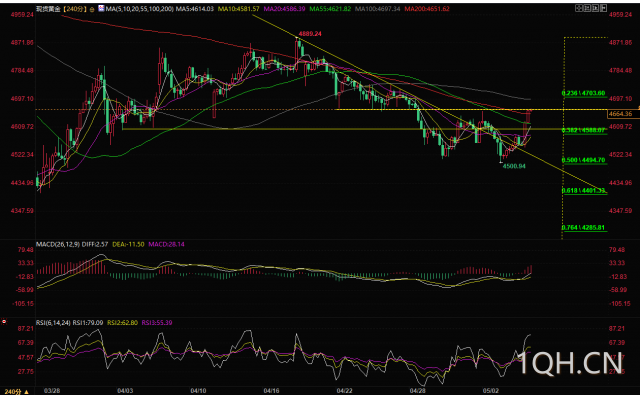The width and height of the screenshot is (640, 400).
Task: Click the gray MA100:4697.34 value
Action: (378, 9)
